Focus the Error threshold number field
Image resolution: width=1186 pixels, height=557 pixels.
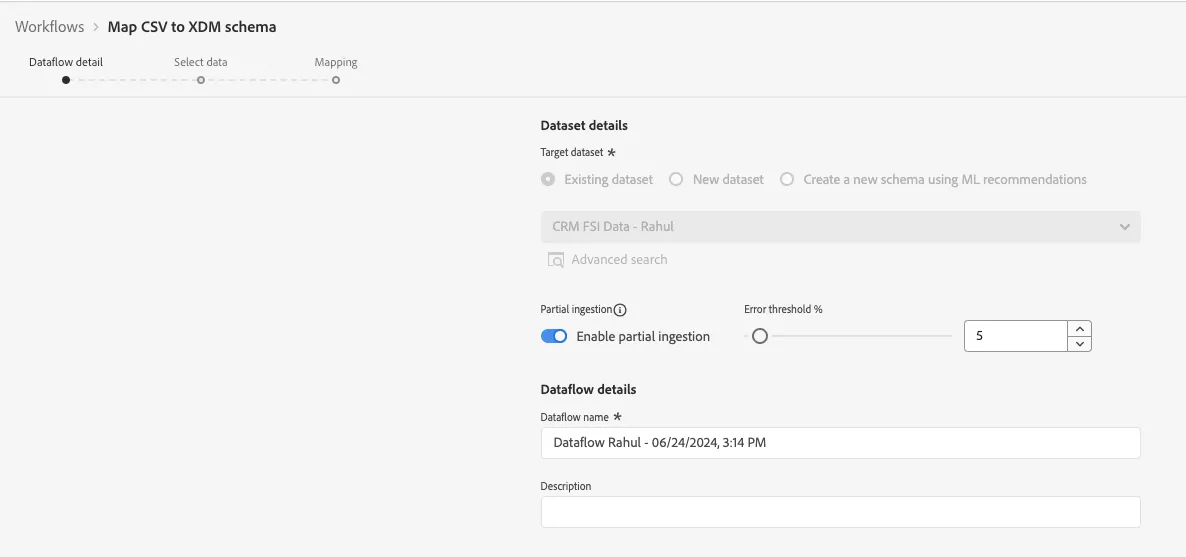tap(1016, 336)
